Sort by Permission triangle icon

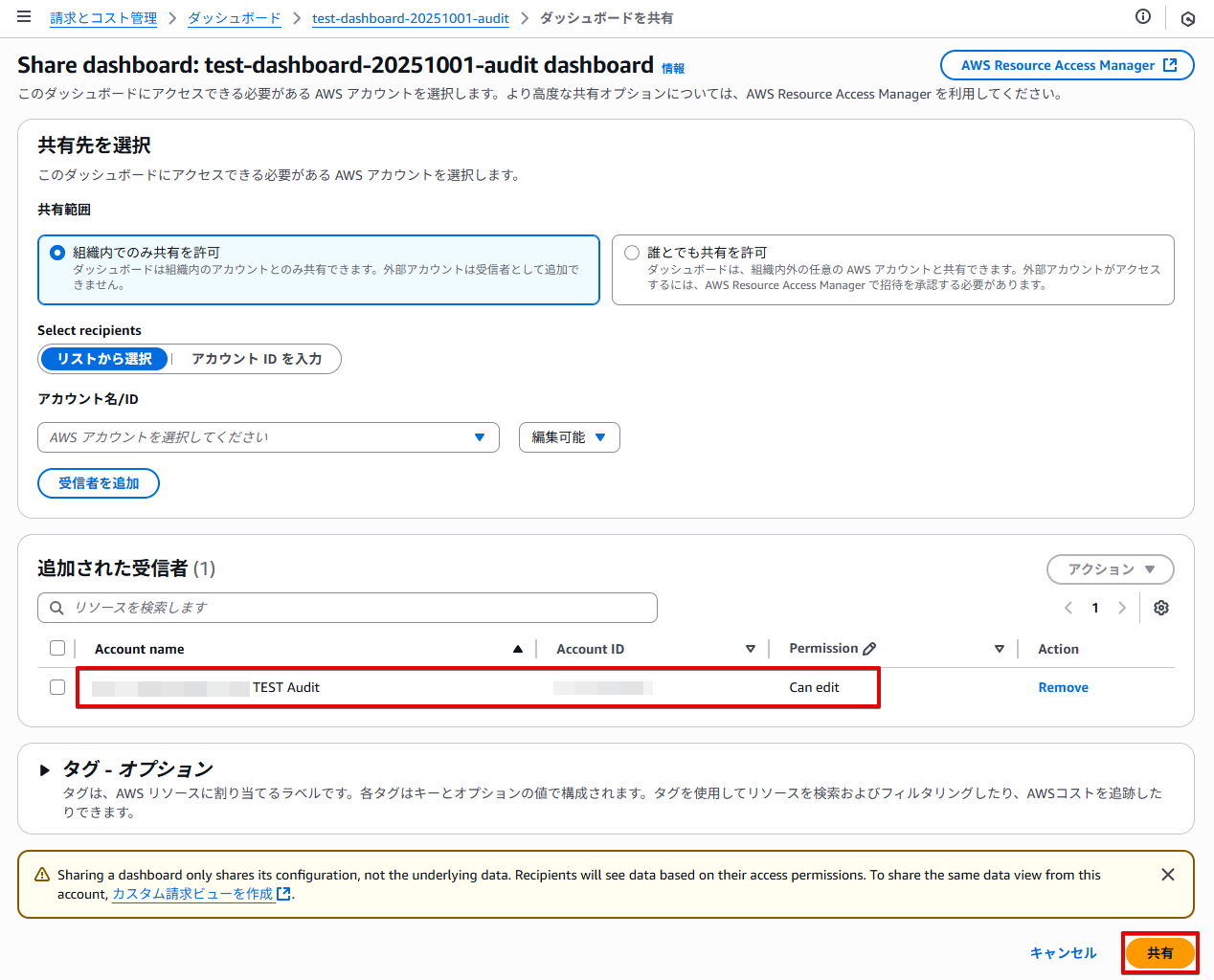pyautogui.click(x=1000, y=649)
